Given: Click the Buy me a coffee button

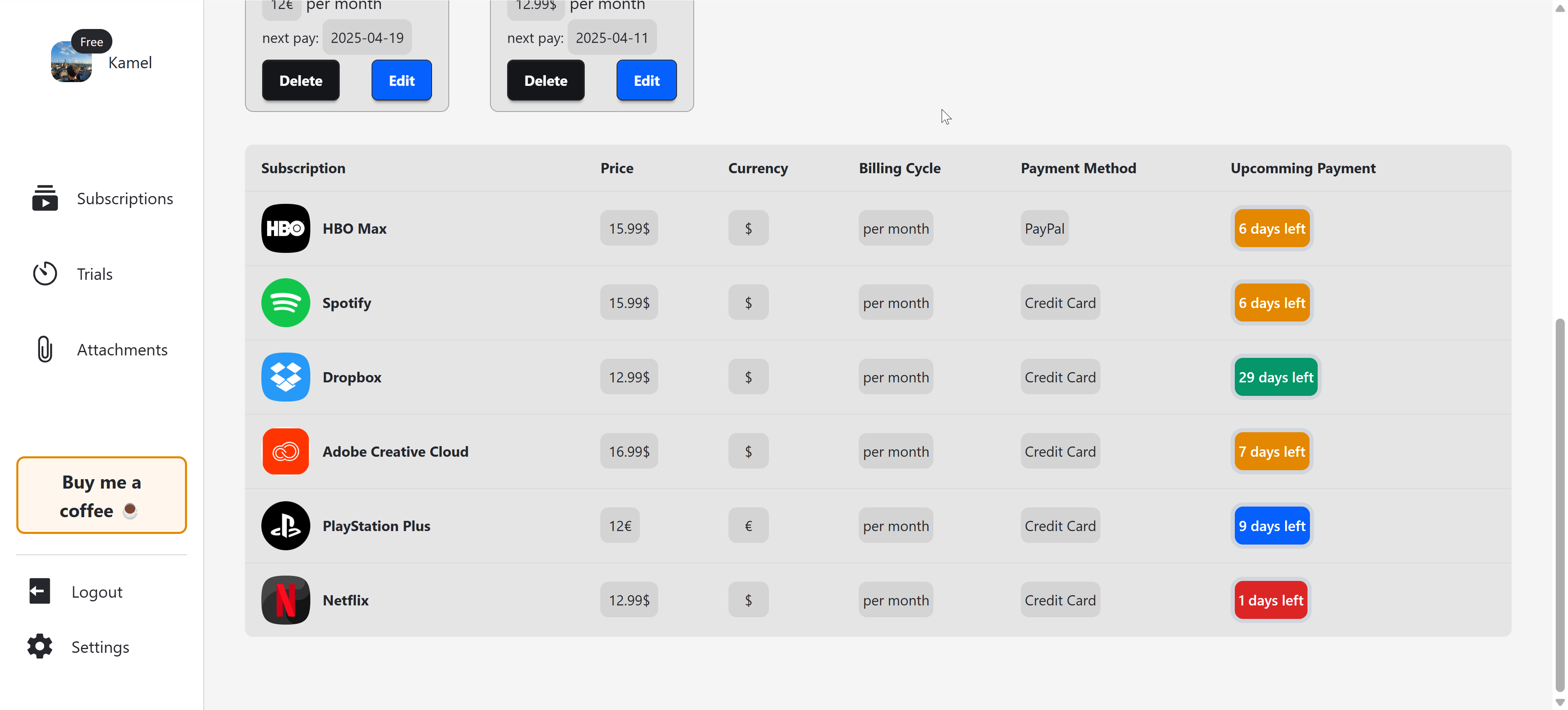Looking at the screenshot, I should [x=102, y=495].
